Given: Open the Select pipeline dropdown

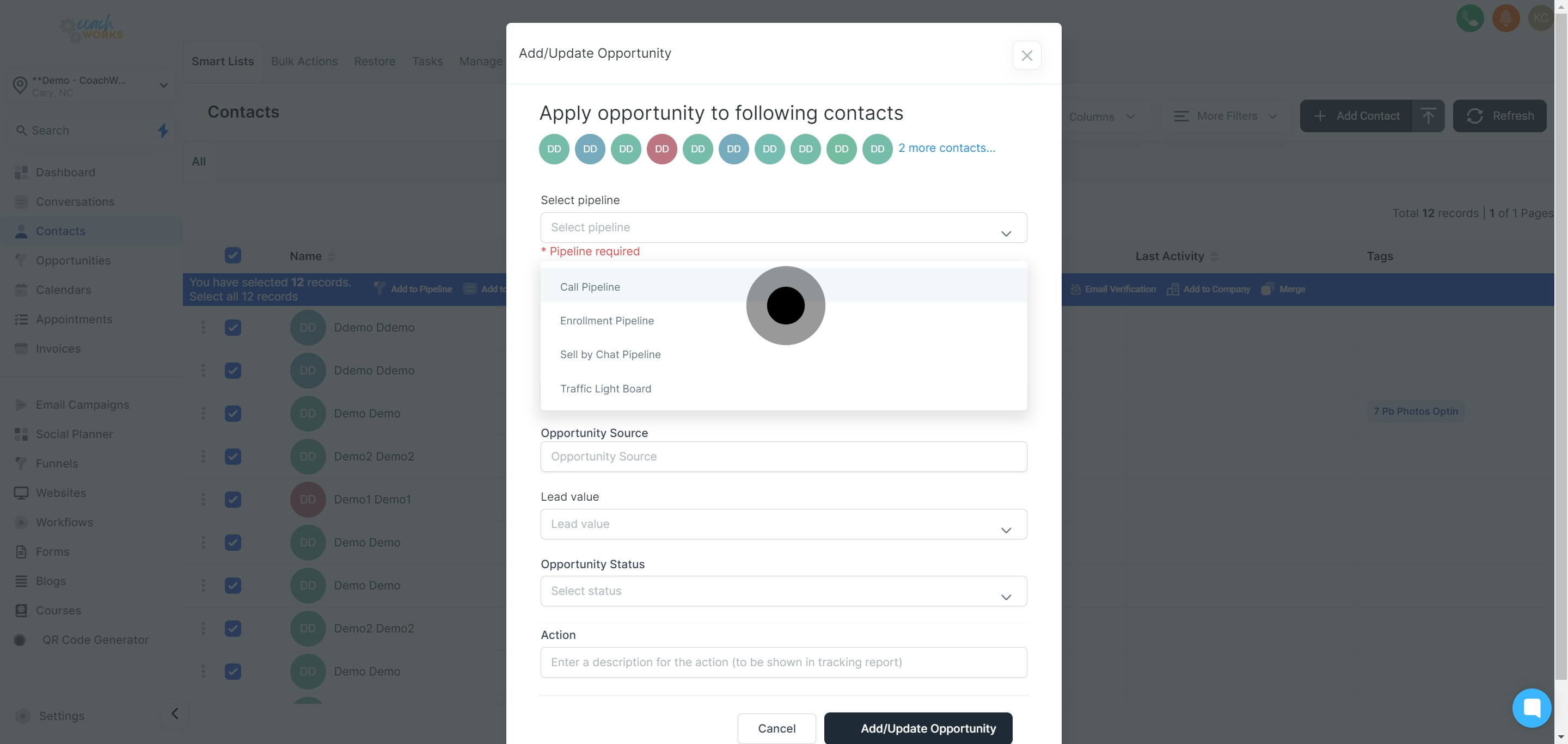Looking at the screenshot, I should (783, 227).
